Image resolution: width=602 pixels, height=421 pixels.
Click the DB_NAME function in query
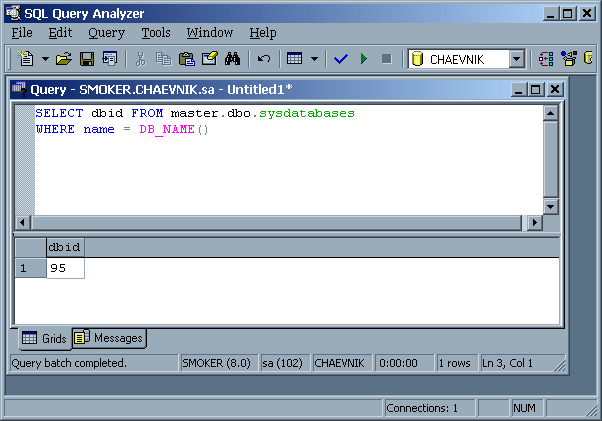click(167, 129)
